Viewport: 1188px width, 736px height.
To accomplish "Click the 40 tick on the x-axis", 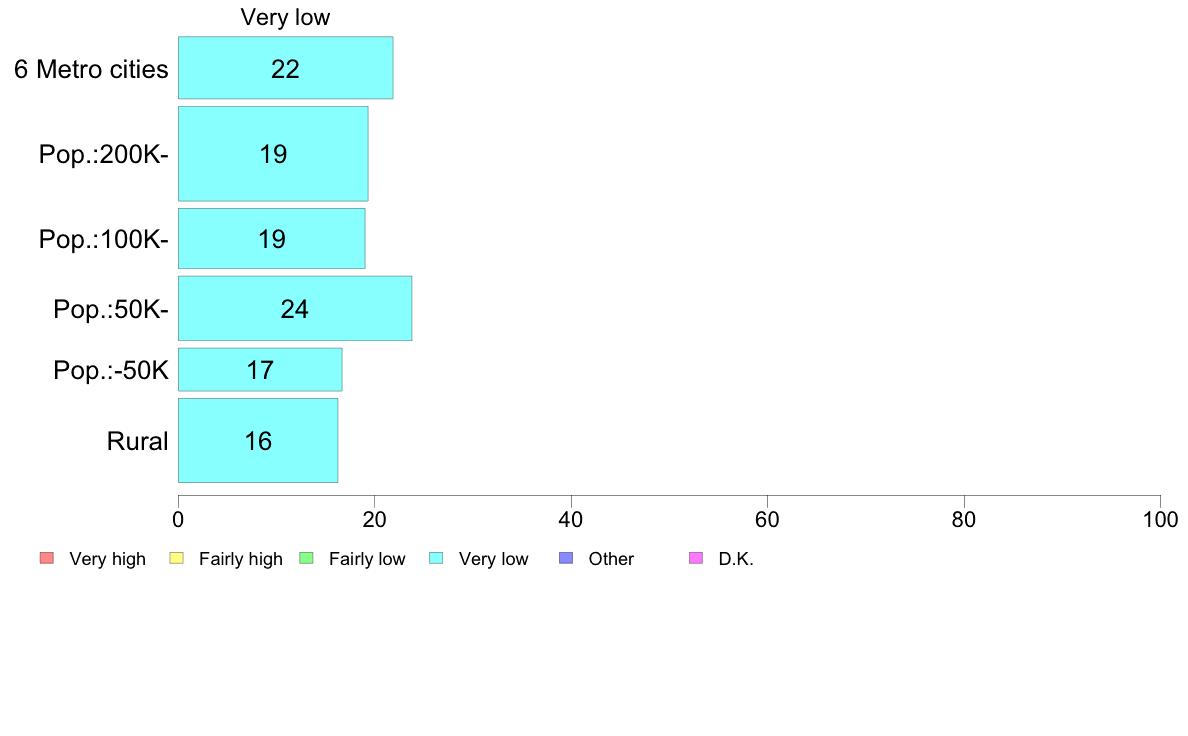I will [x=571, y=519].
